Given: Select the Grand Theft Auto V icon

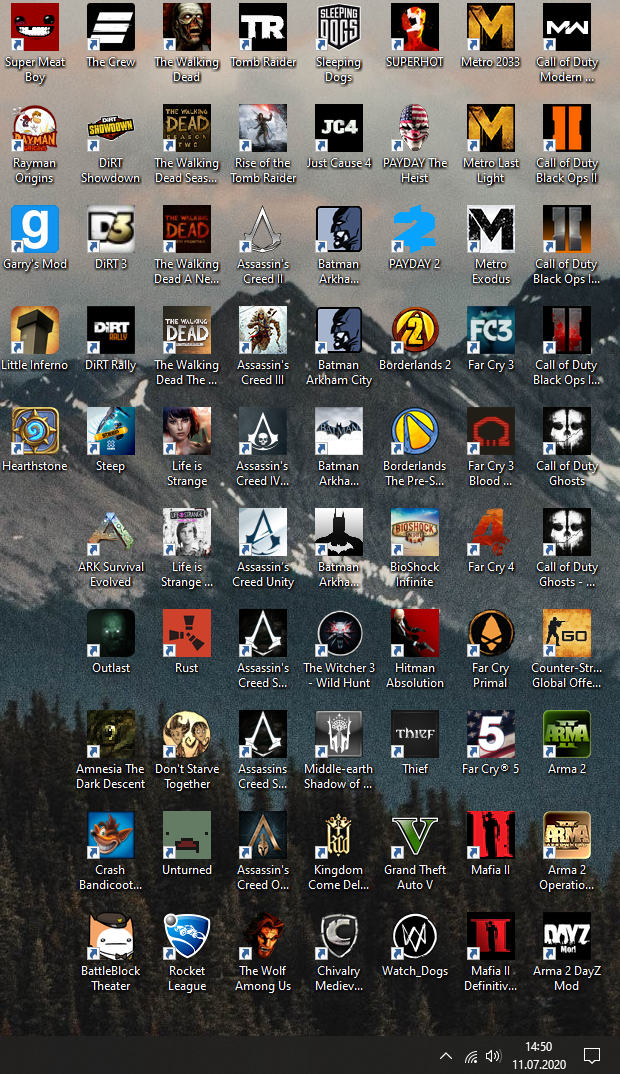Looking at the screenshot, I should click(415, 836).
